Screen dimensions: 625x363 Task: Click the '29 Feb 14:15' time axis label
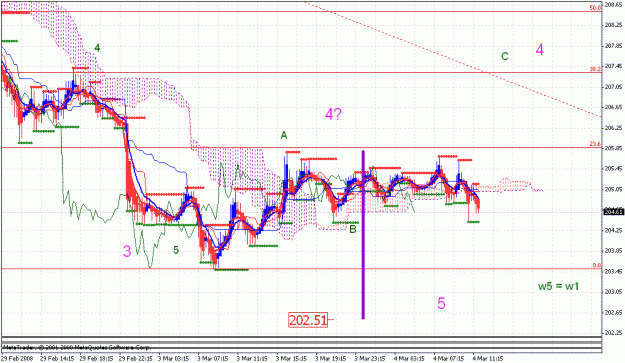pos(57,358)
